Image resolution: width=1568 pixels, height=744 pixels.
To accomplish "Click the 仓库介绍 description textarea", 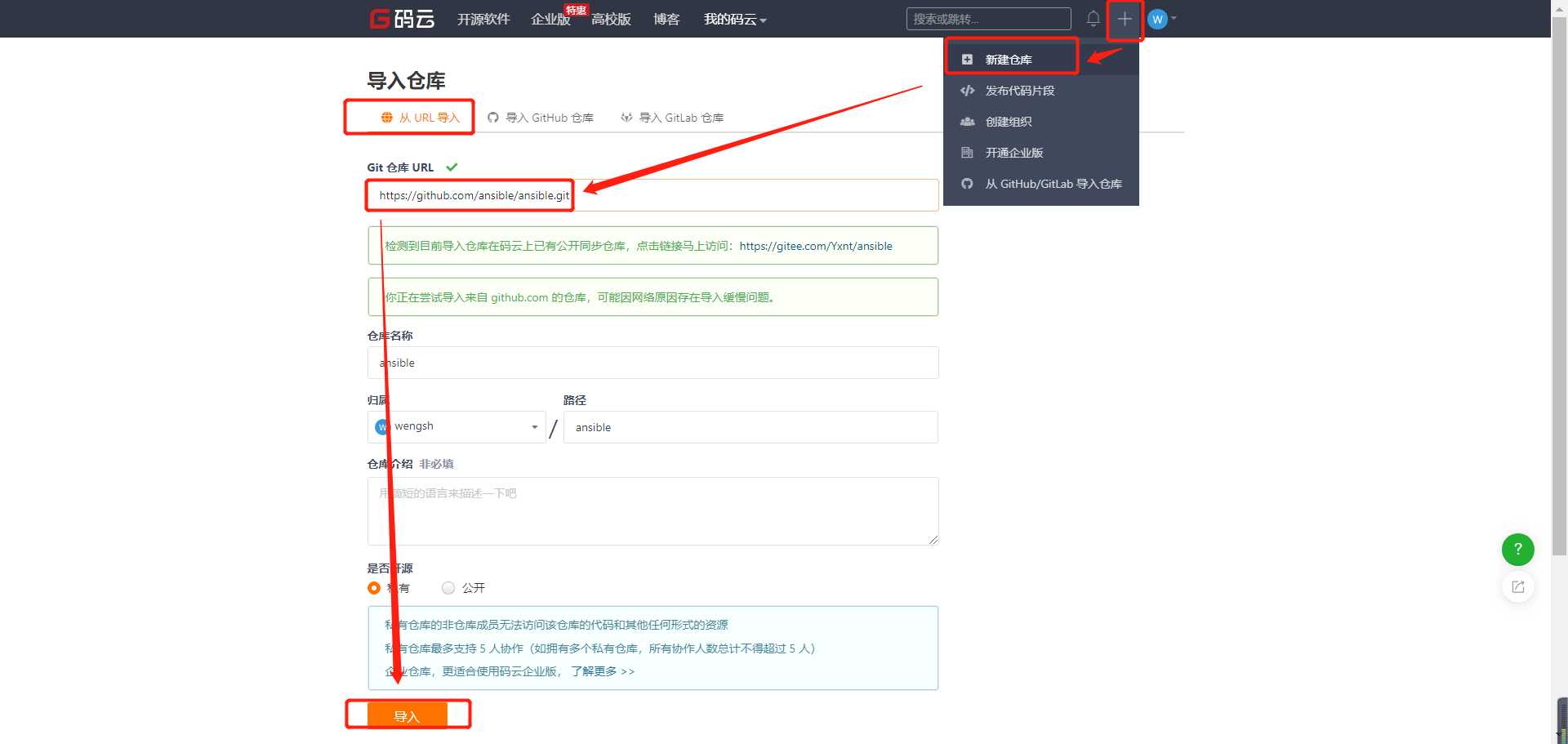I will [653, 511].
